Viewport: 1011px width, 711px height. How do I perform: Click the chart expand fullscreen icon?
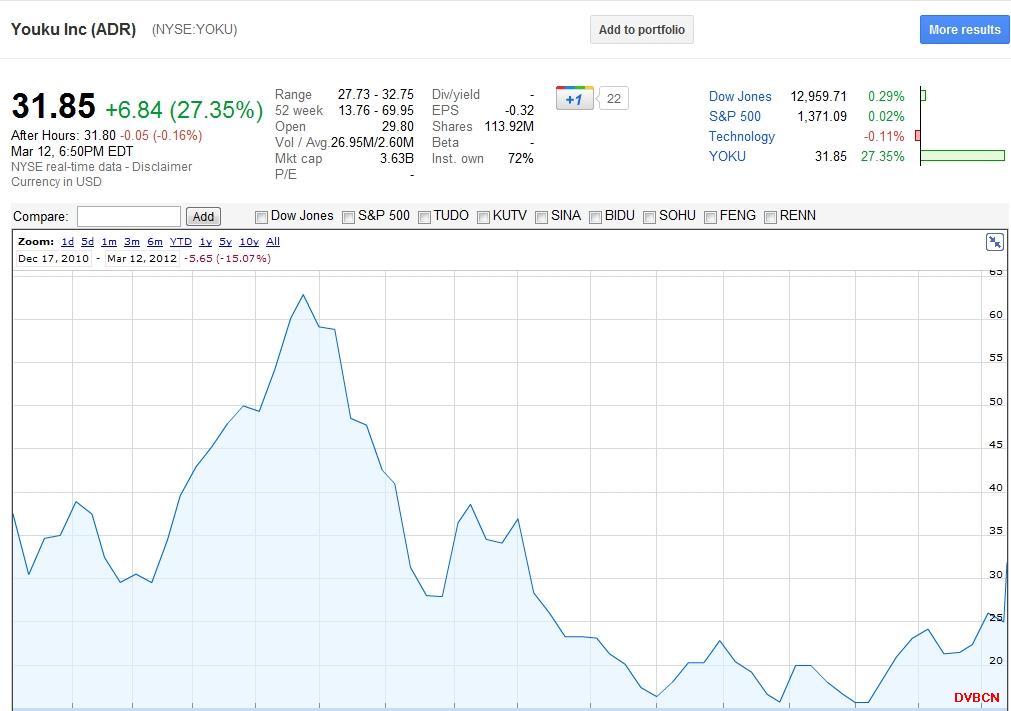click(994, 242)
